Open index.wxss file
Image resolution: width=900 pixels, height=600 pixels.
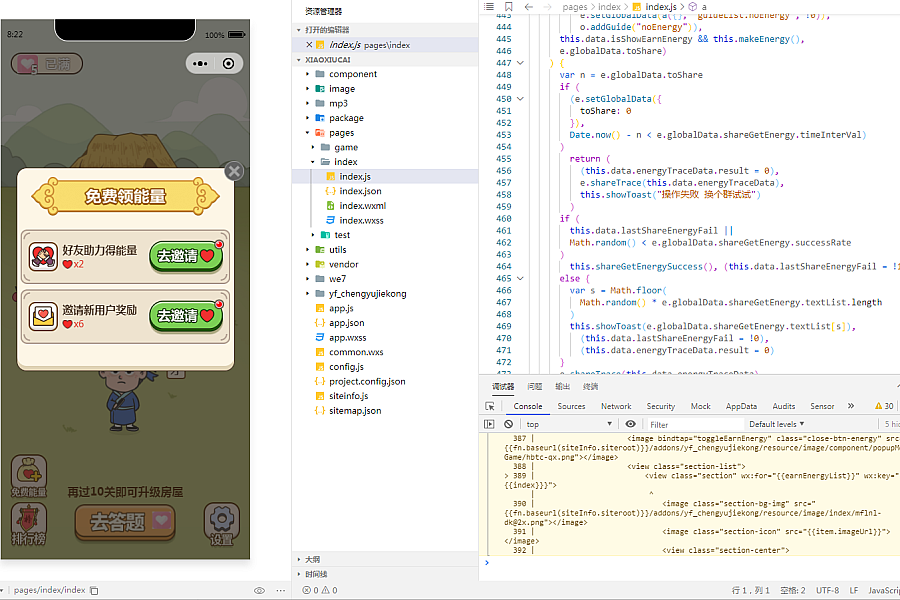click(385, 220)
